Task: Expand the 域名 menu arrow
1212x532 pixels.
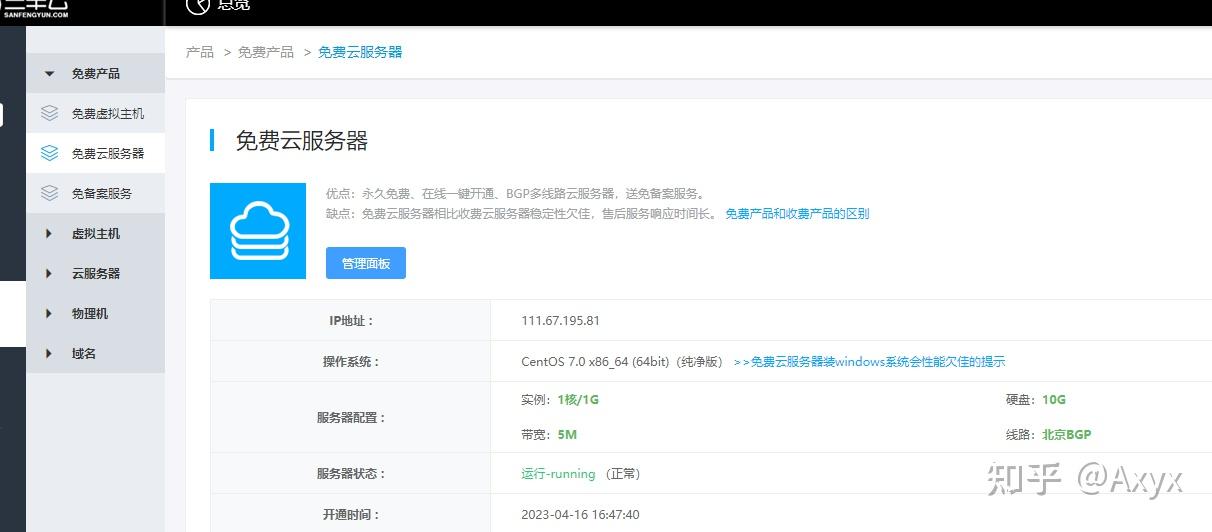Action: [49, 353]
